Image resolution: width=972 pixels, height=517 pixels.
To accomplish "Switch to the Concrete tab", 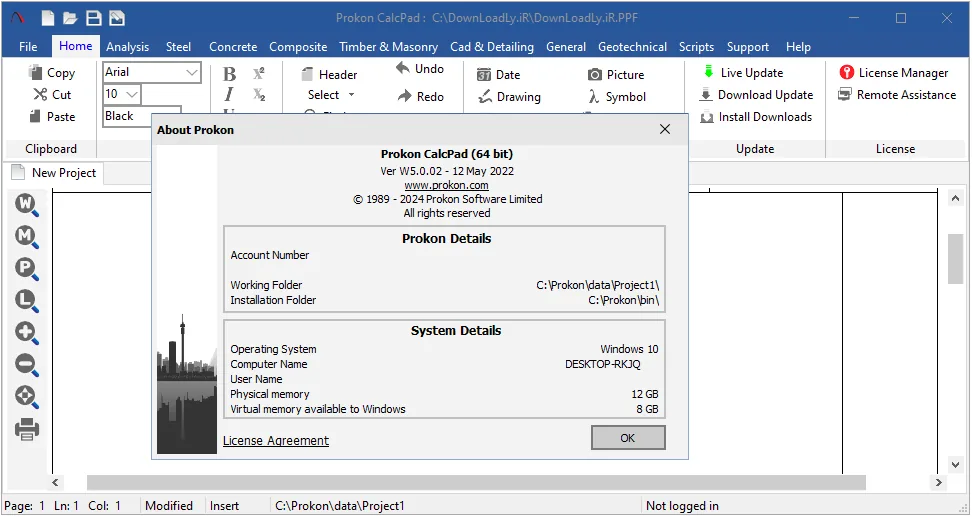I will coord(232,46).
